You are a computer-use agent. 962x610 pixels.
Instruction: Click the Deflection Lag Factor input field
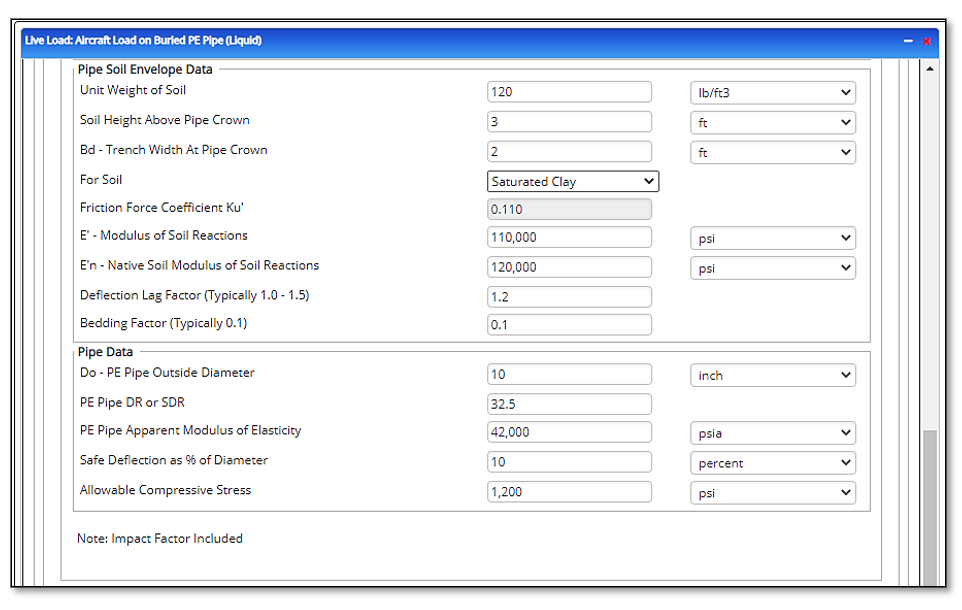point(569,297)
